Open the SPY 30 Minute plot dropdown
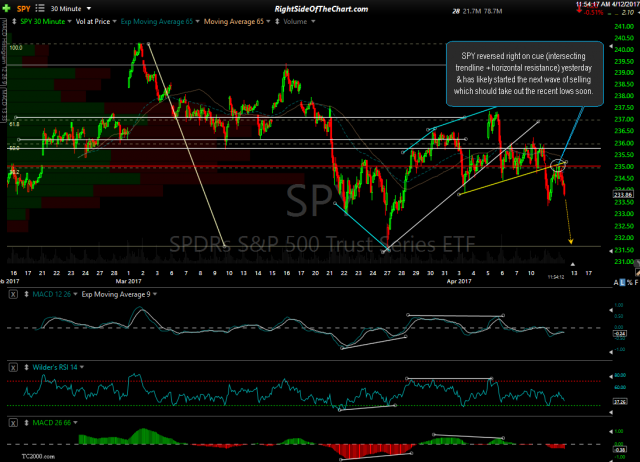The width and height of the screenshot is (640, 462). tap(69, 21)
